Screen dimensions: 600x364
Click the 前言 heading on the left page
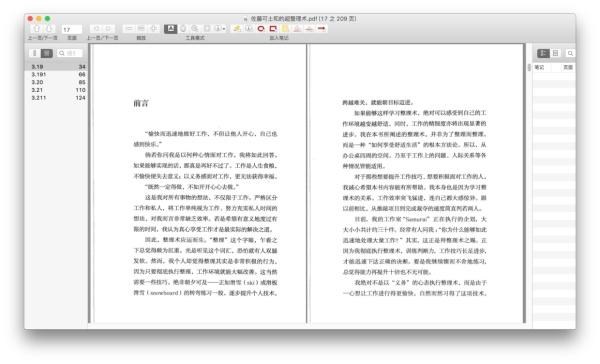pyautogui.click(x=141, y=103)
